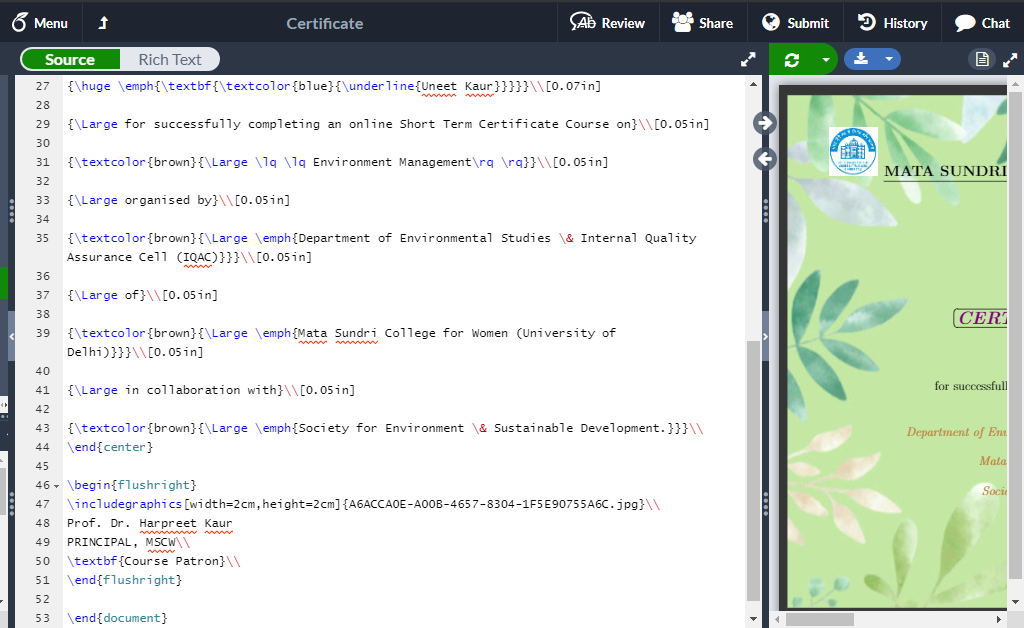The height and width of the screenshot is (628, 1024).
Task: Collapse the flushright block at line 46
Action: coord(56,486)
